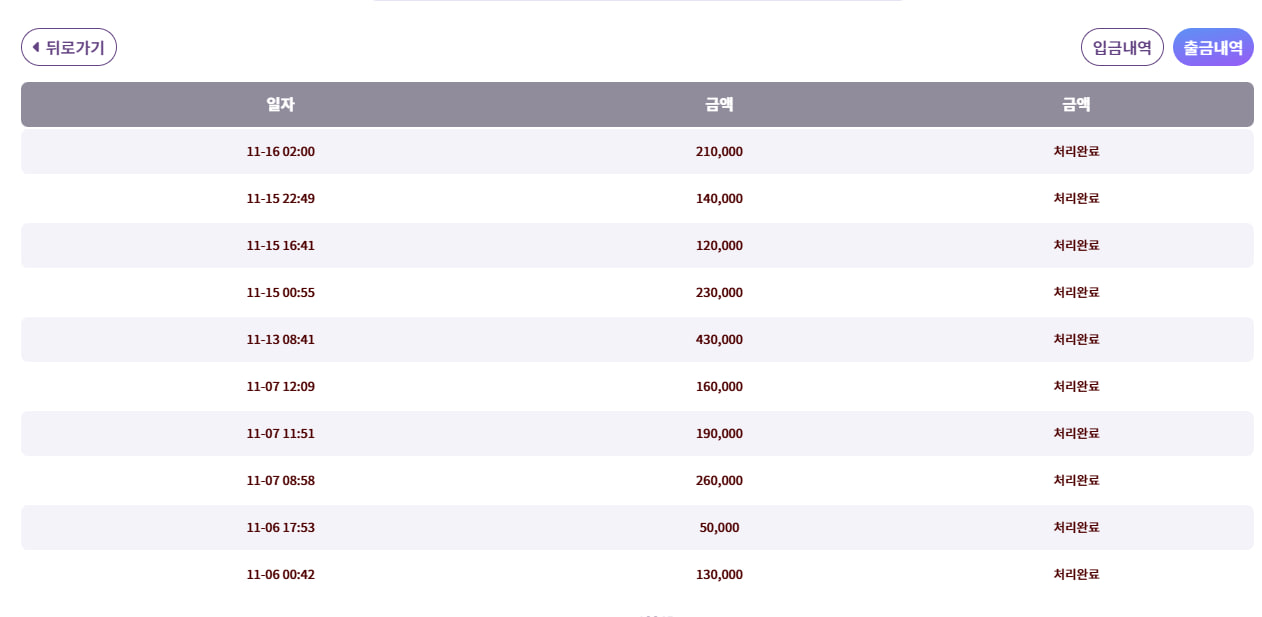Click 처리완료 status in the 260,000 row
This screenshot has width=1262, height=617.
pos(1076,481)
